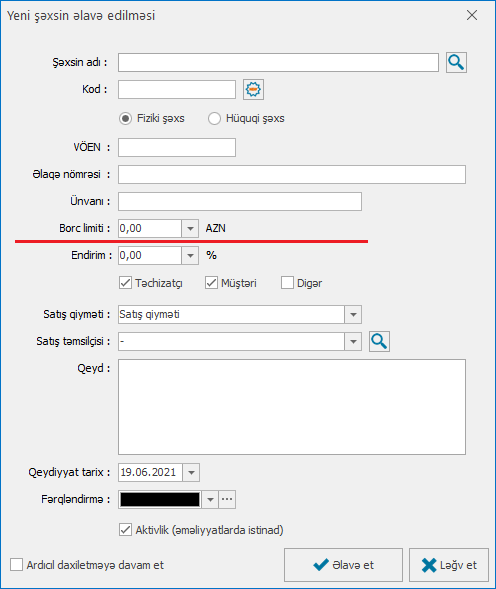Open the Endirim percentage dropdown
The width and height of the screenshot is (496, 589).
click(190, 255)
